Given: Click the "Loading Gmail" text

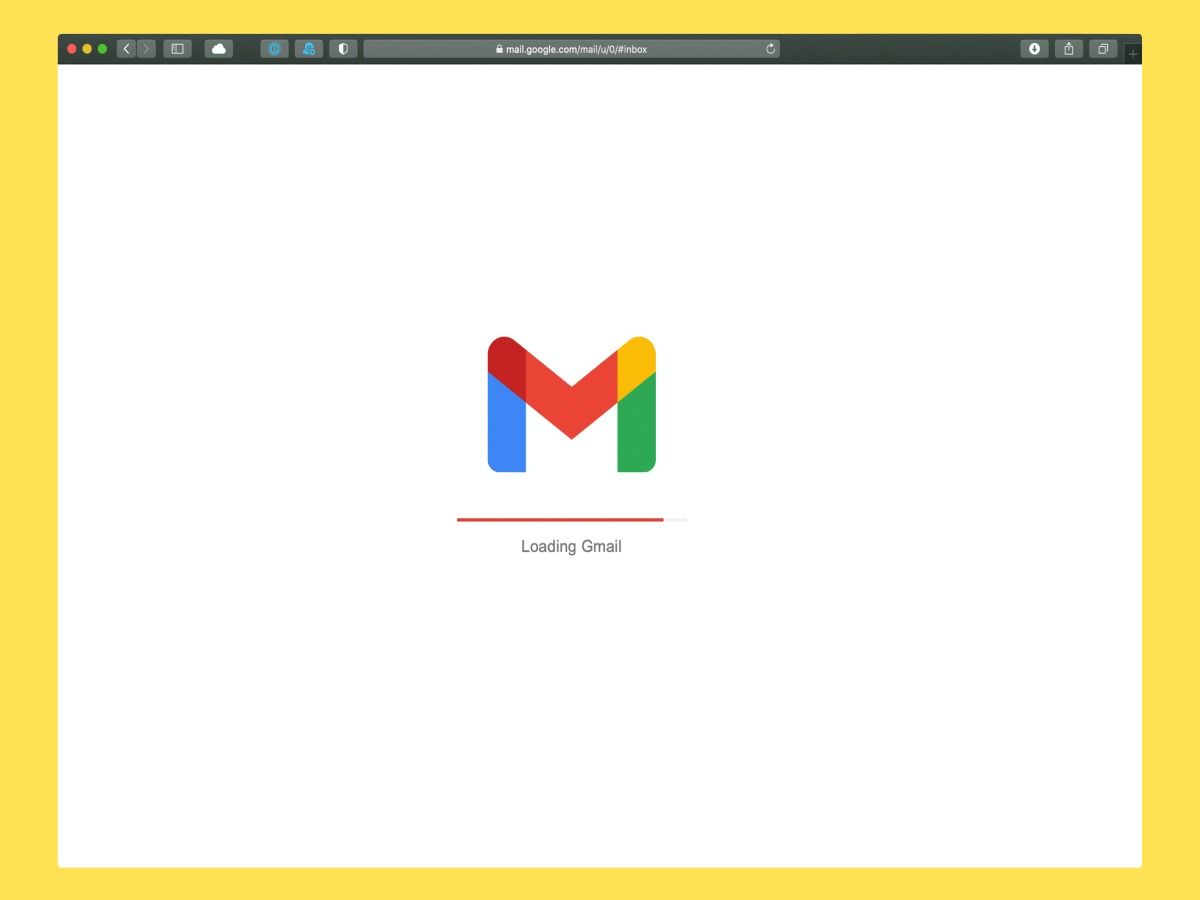Looking at the screenshot, I should 571,546.
